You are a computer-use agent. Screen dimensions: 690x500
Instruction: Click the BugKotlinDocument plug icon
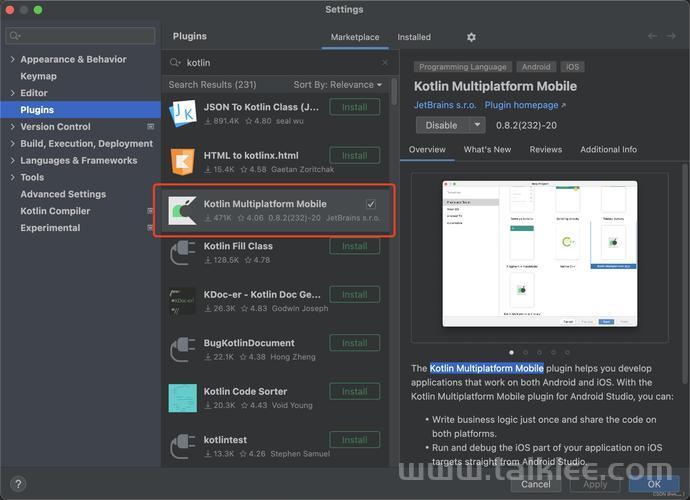183,349
